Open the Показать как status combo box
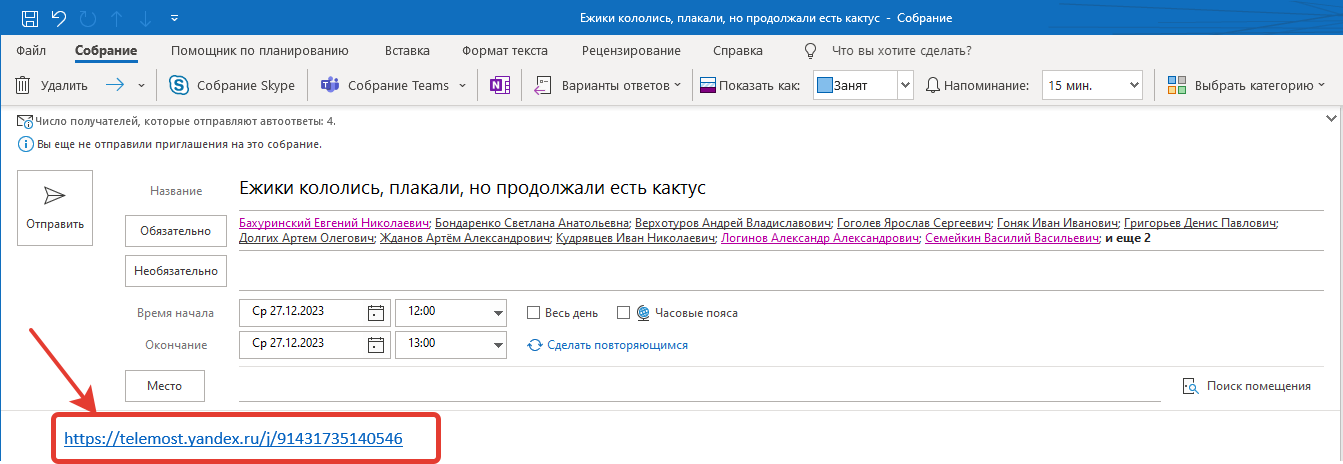The height and width of the screenshot is (464, 1343). click(863, 85)
